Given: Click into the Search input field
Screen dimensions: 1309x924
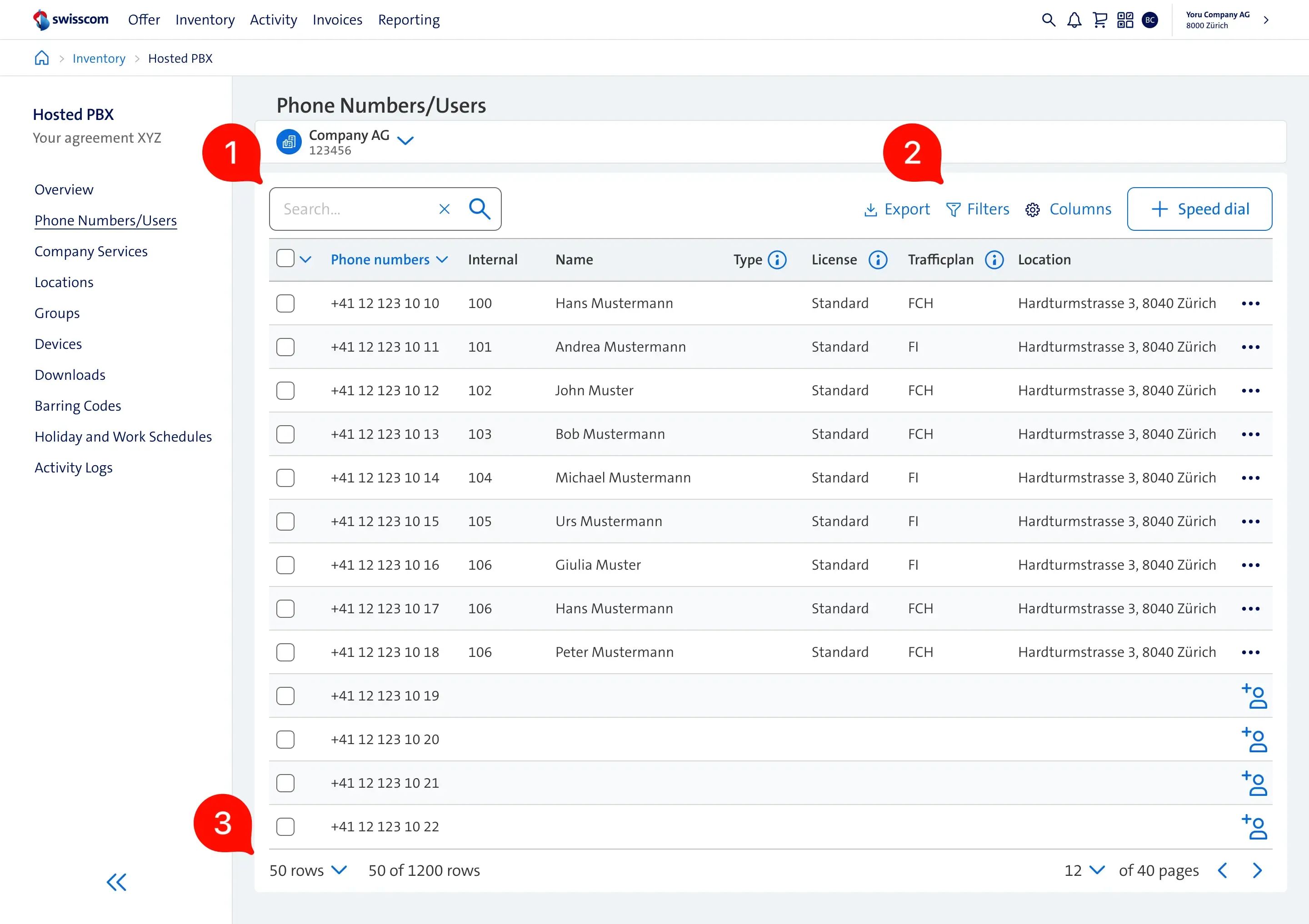Looking at the screenshot, I should point(354,209).
